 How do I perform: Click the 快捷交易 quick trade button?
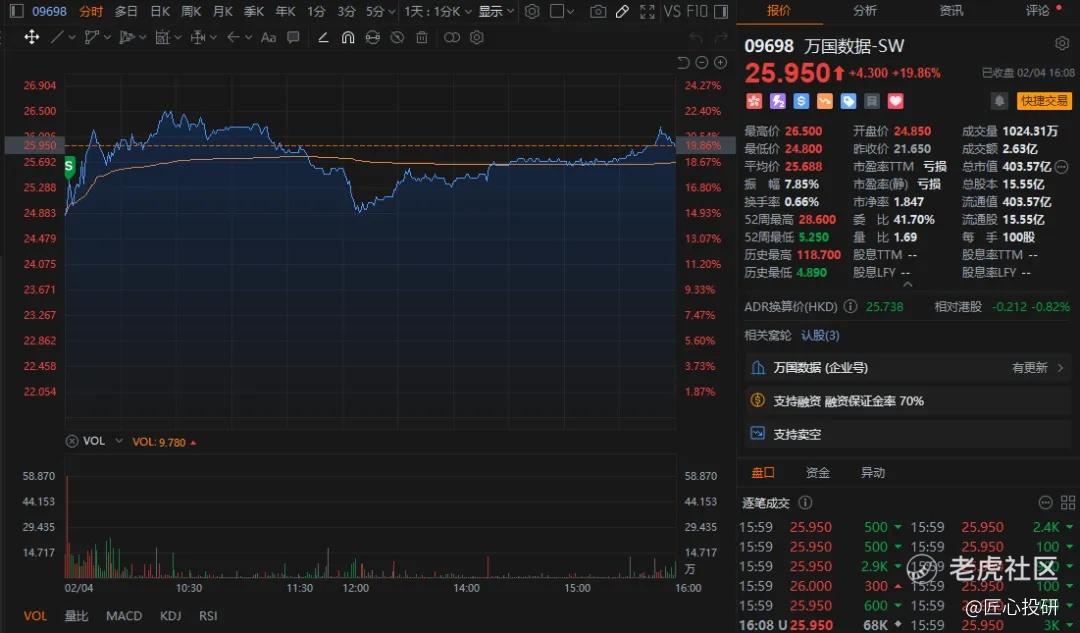pyautogui.click(x=1044, y=101)
